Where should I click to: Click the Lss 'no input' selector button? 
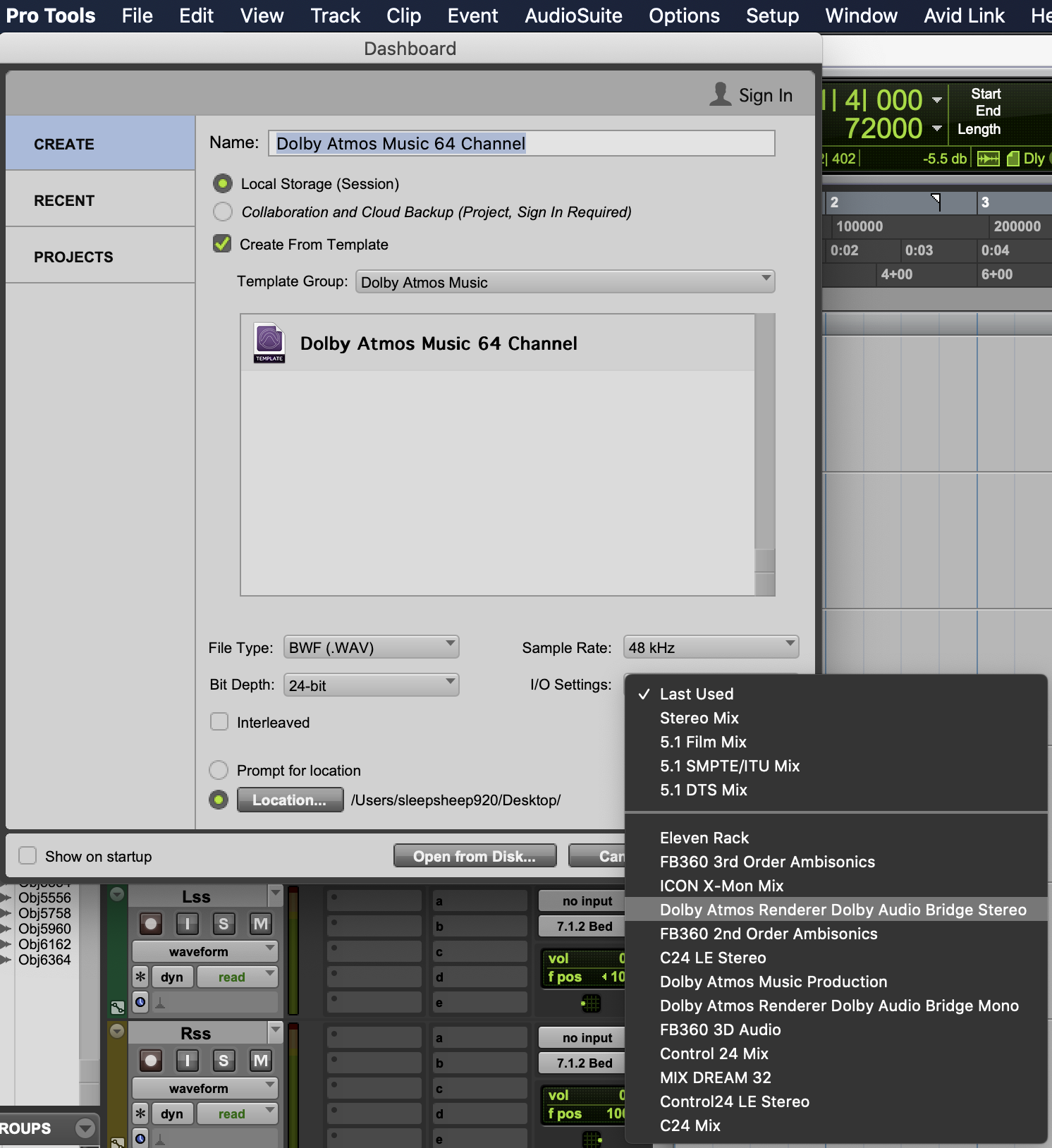(582, 900)
